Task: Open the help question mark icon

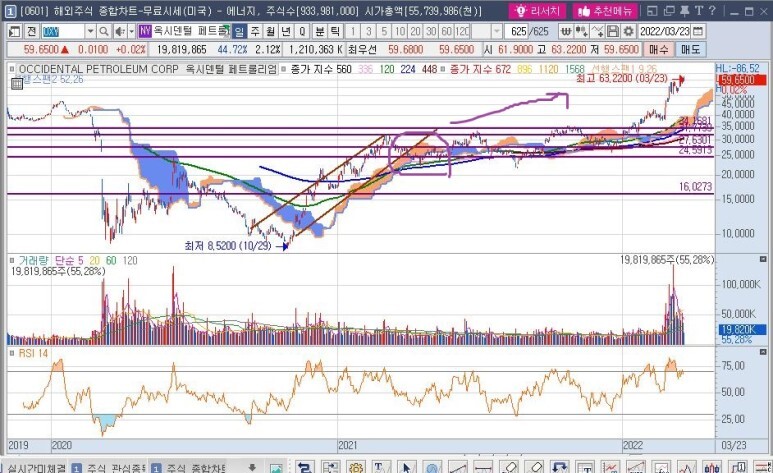Action: [712, 10]
